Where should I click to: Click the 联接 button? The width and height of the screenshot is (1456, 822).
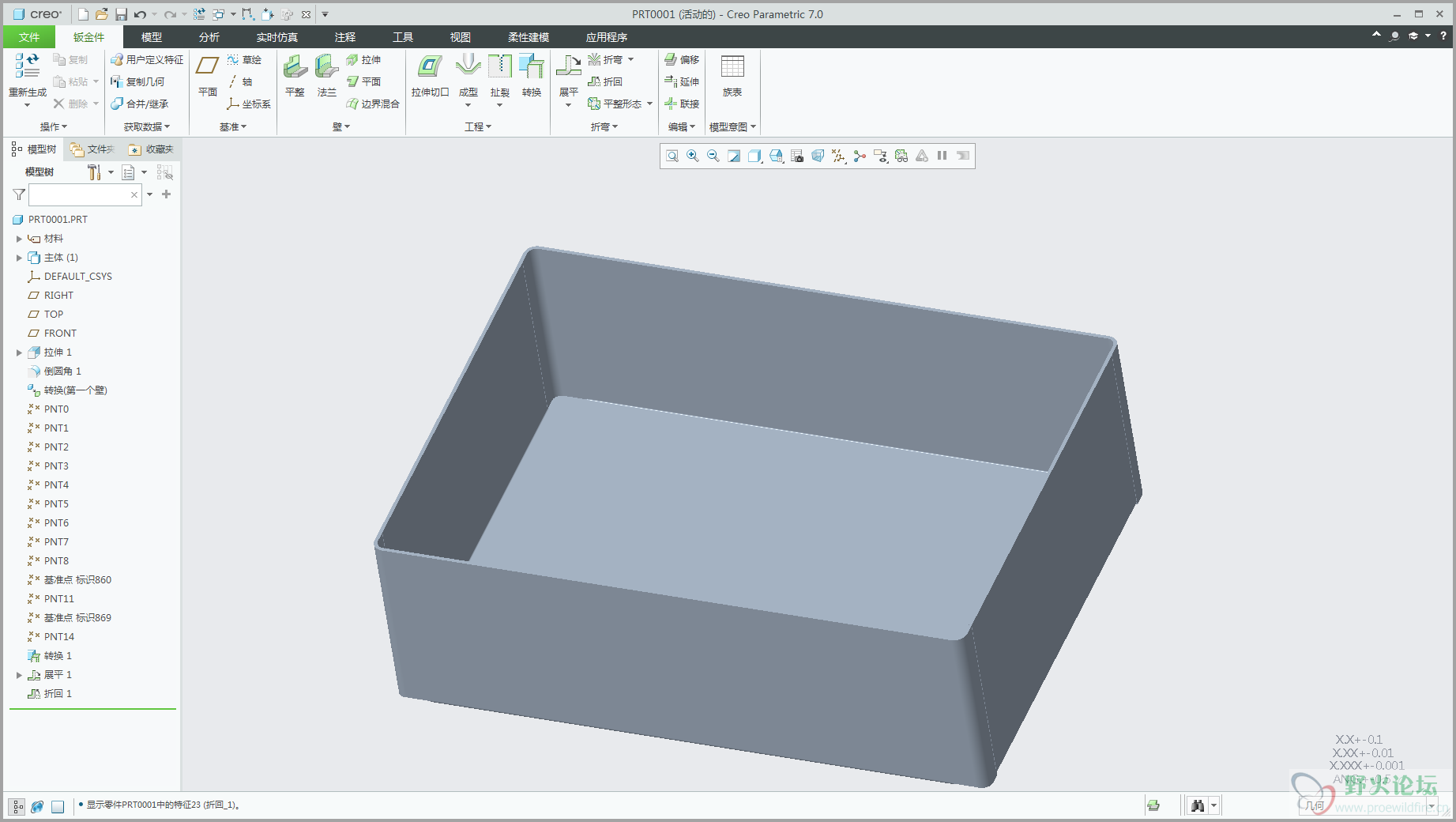point(682,104)
